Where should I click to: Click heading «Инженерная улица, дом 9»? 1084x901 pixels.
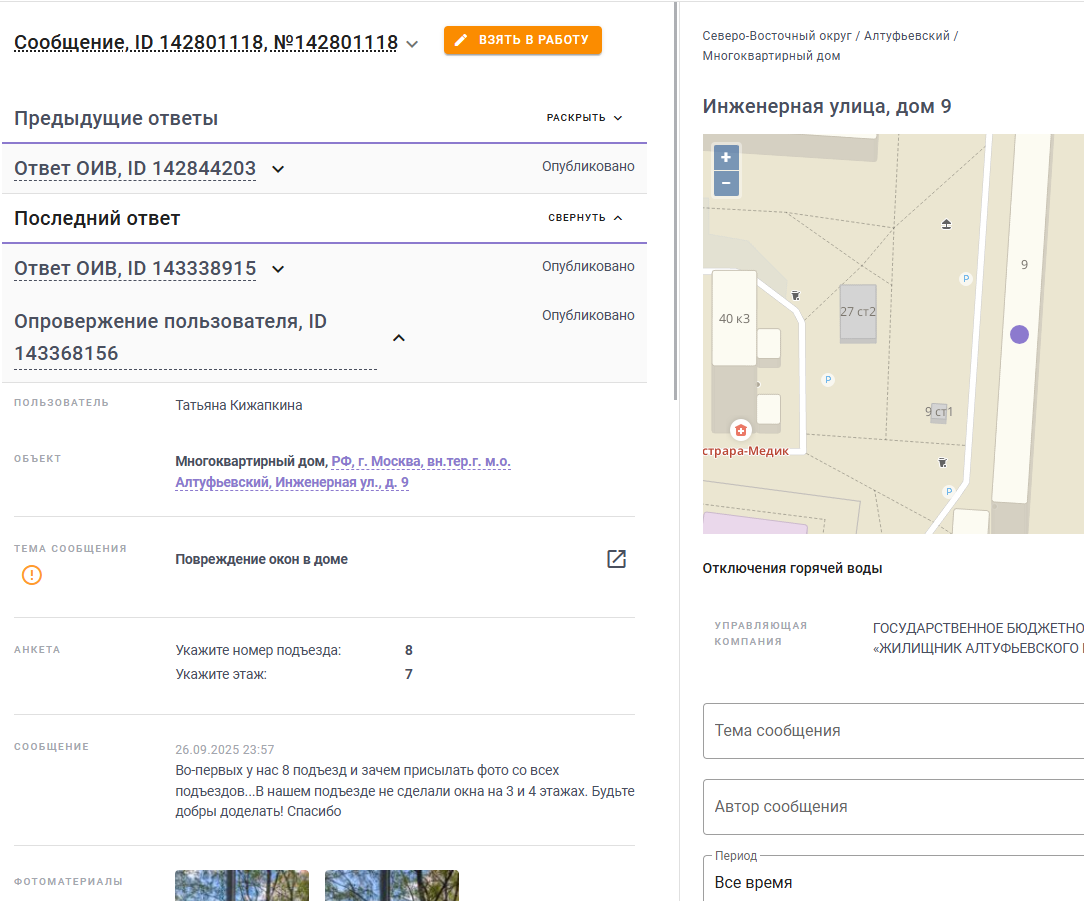click(827, 106)
